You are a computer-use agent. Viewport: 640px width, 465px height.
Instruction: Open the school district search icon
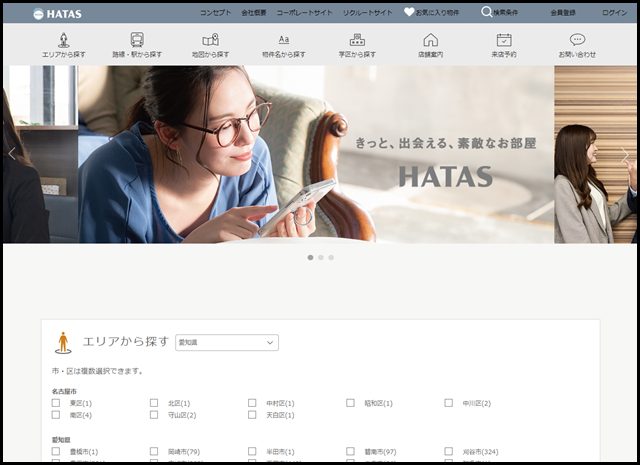[x=357, y=40]
